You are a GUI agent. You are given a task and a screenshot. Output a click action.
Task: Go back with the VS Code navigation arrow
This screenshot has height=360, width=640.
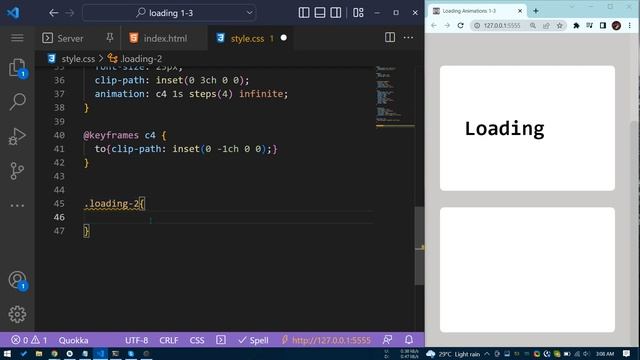[53, 13]
